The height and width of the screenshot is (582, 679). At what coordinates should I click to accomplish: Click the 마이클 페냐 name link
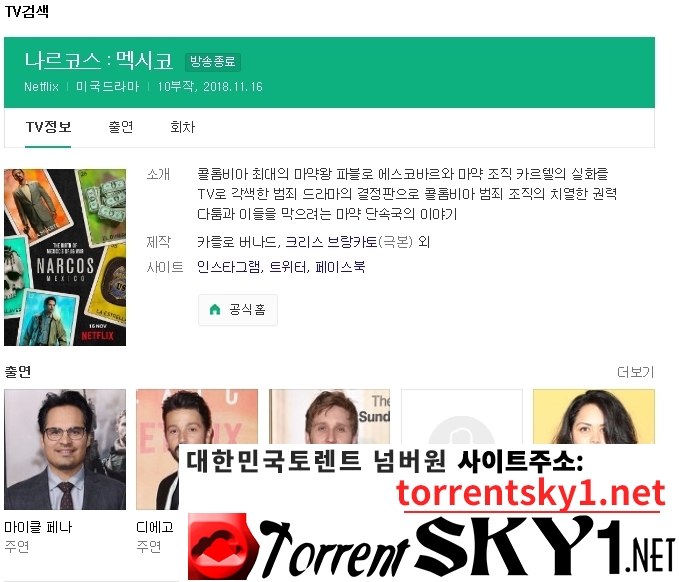38,527
